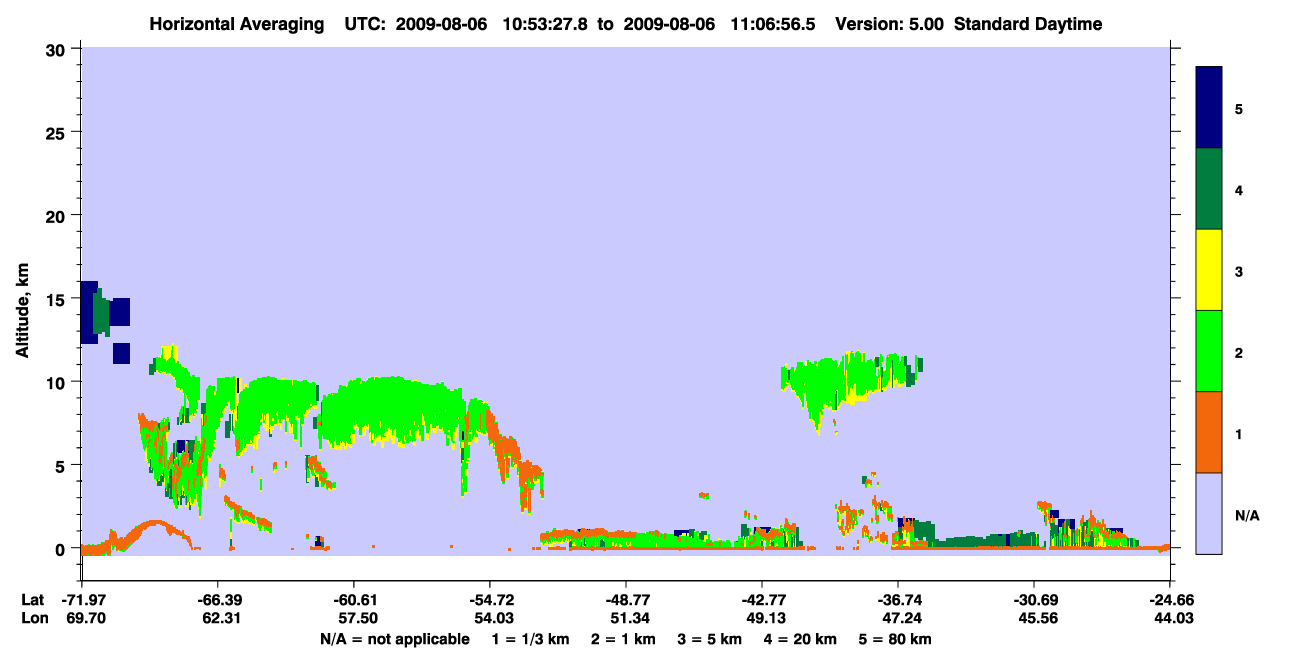The image size is (1300, 667).
Task: Click the 'Standard Daytime' label
Action: coord(1028,24)
